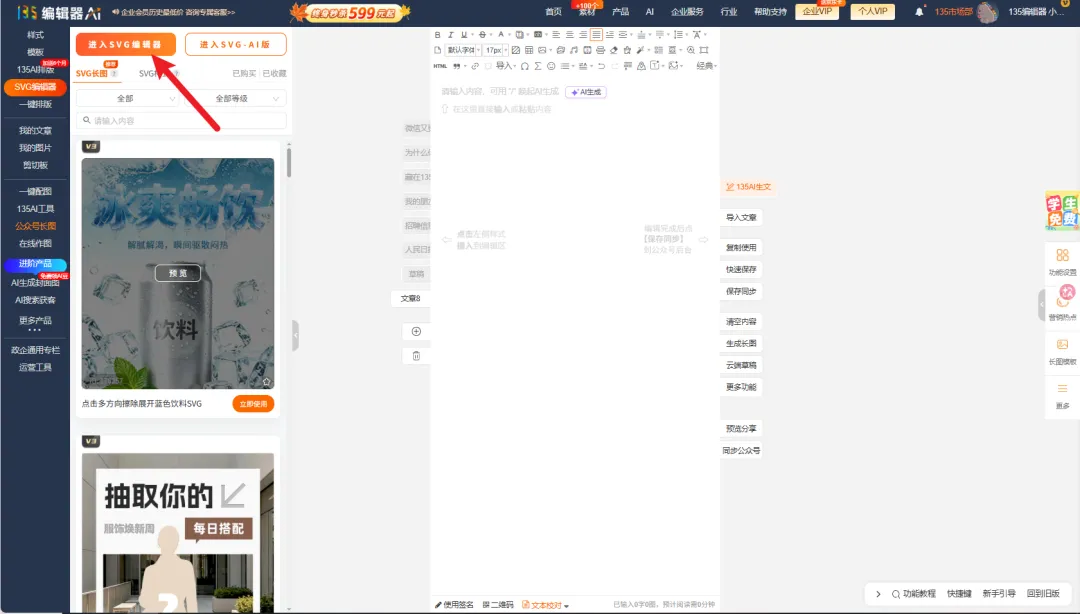Align text to the left

coord(556,34)
